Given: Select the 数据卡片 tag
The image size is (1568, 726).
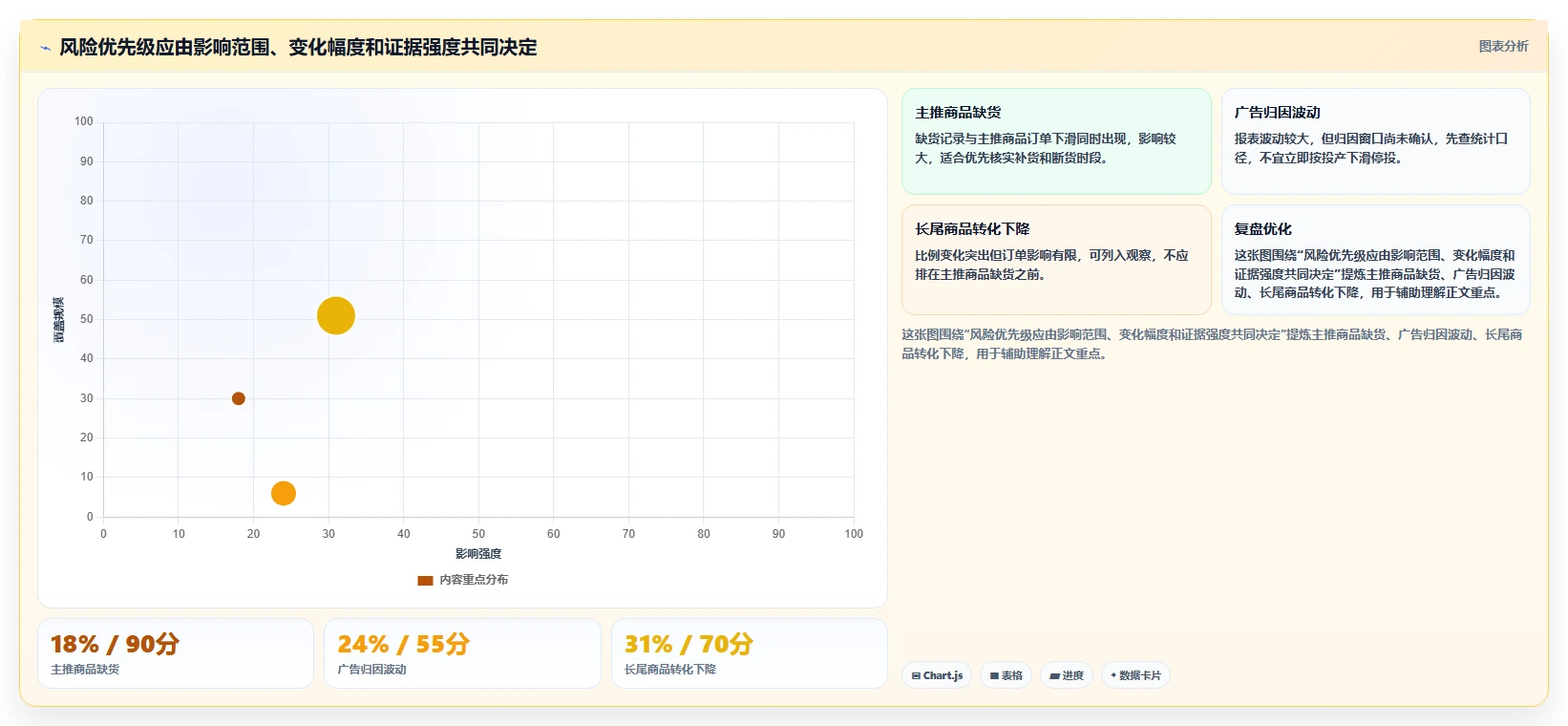Looking at the screenshot, I should 1135,675.
